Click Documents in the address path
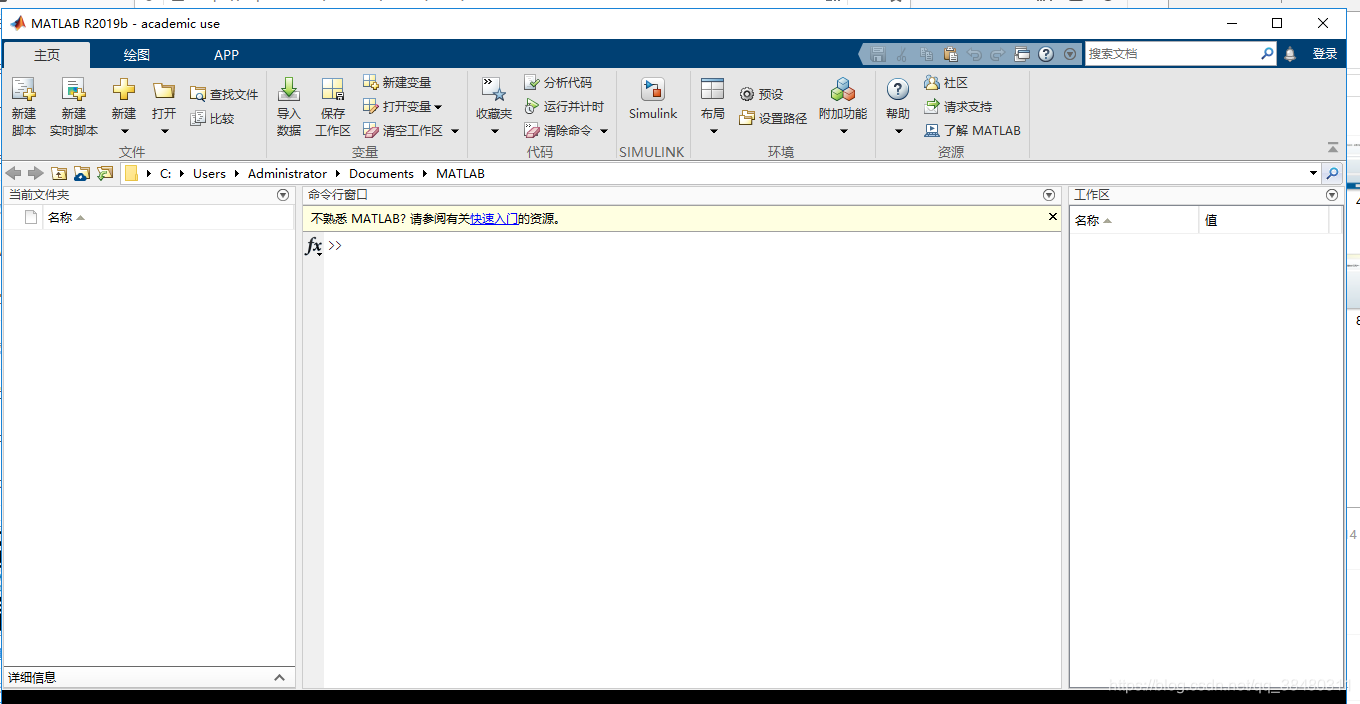 [x=381, y=173]
